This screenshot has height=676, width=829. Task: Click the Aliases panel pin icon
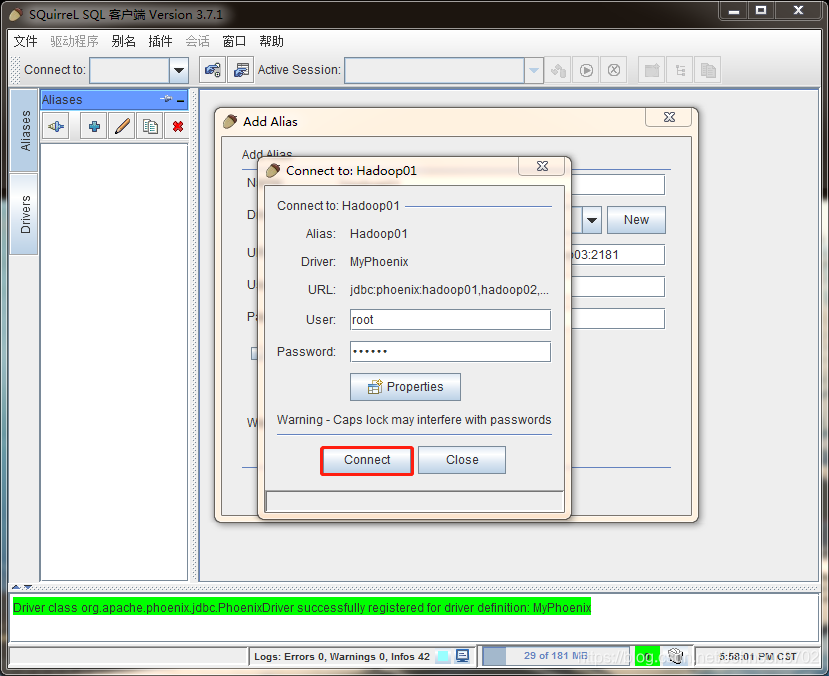coord(166,99)
